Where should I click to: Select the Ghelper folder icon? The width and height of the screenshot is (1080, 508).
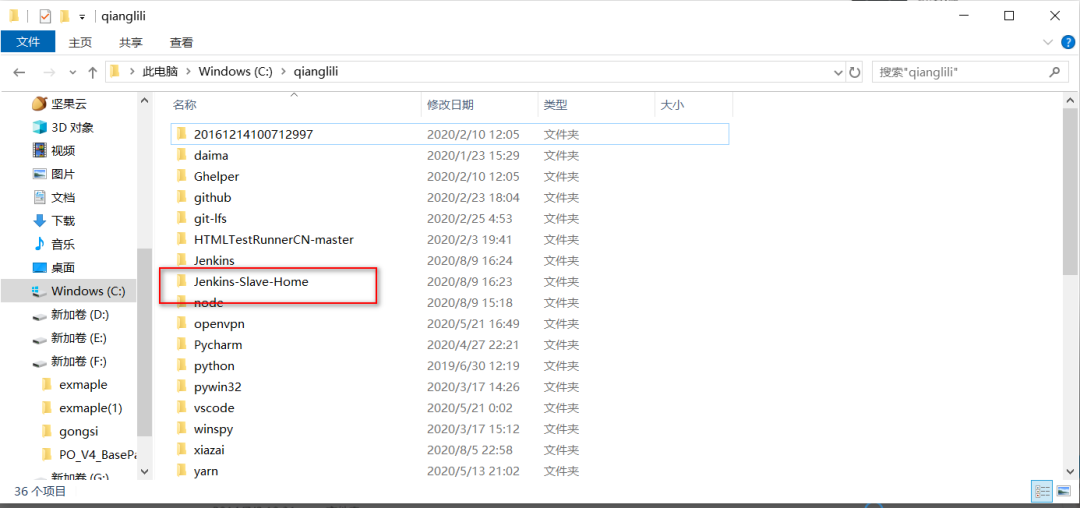182,176
